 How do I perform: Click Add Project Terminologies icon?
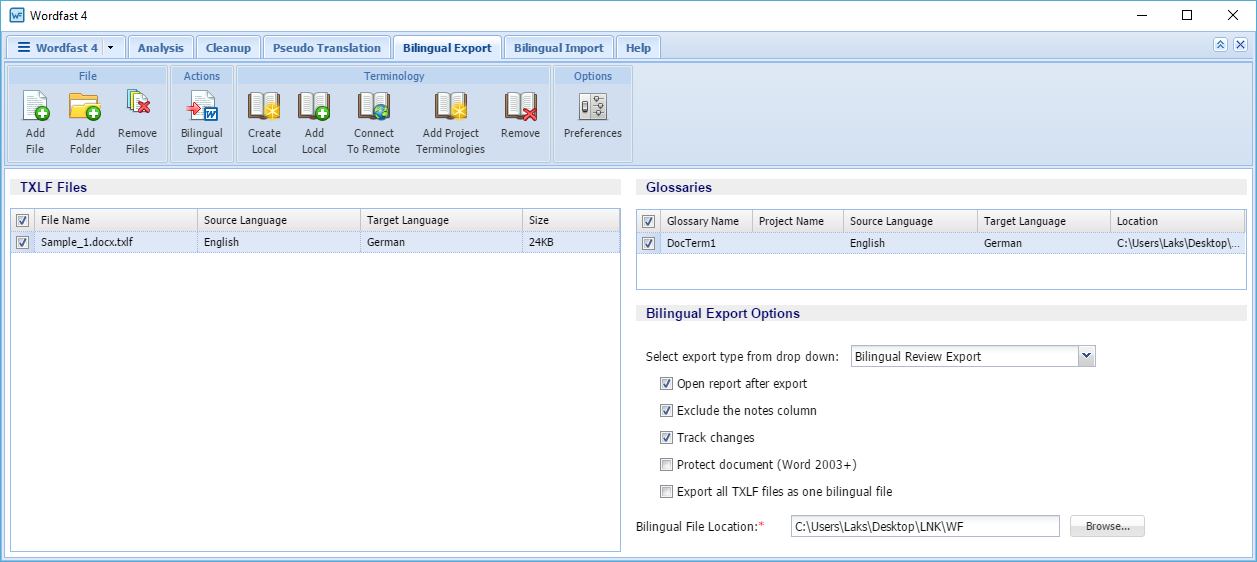(450, 106)
